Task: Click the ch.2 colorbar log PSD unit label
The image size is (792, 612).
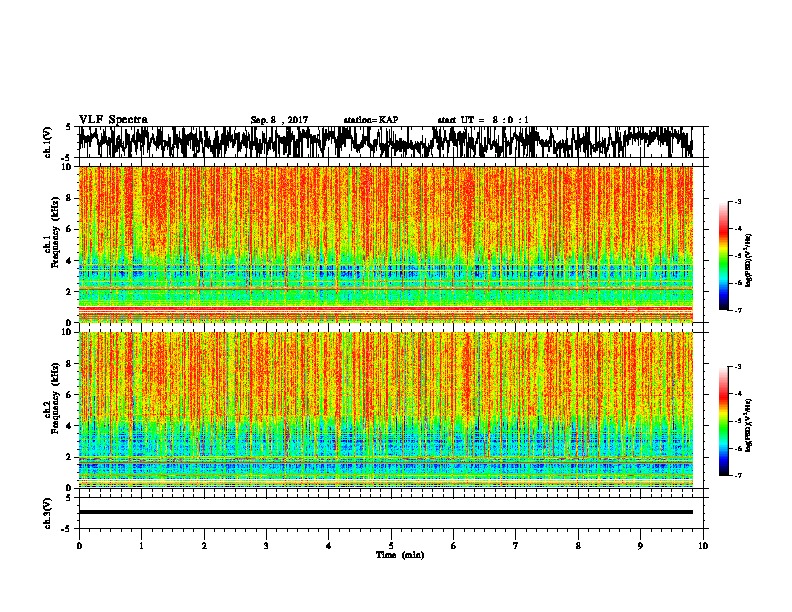Action: pyautogui.click(x=749, y=425)
